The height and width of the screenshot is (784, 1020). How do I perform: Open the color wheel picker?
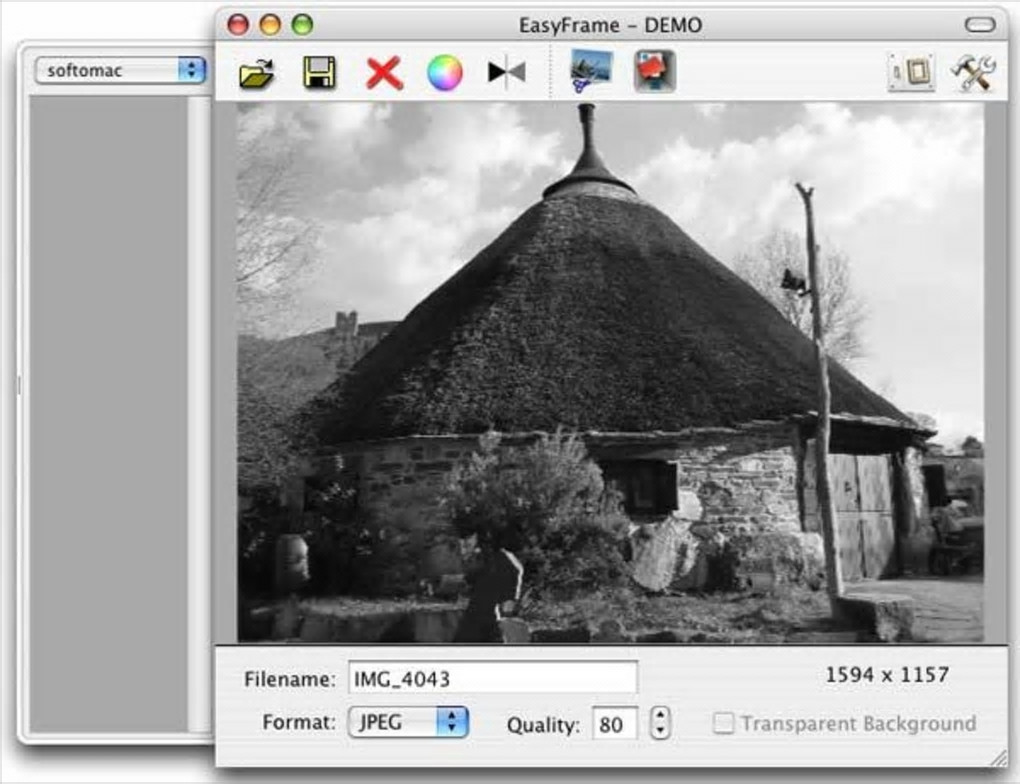445,72
